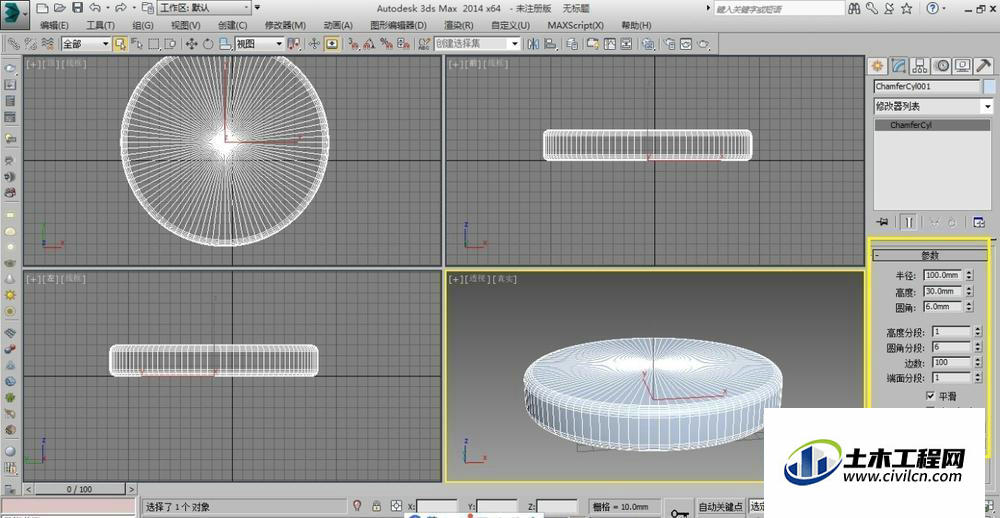
Task: Open the 工具(T) menu
Action: tap(100, 26)
